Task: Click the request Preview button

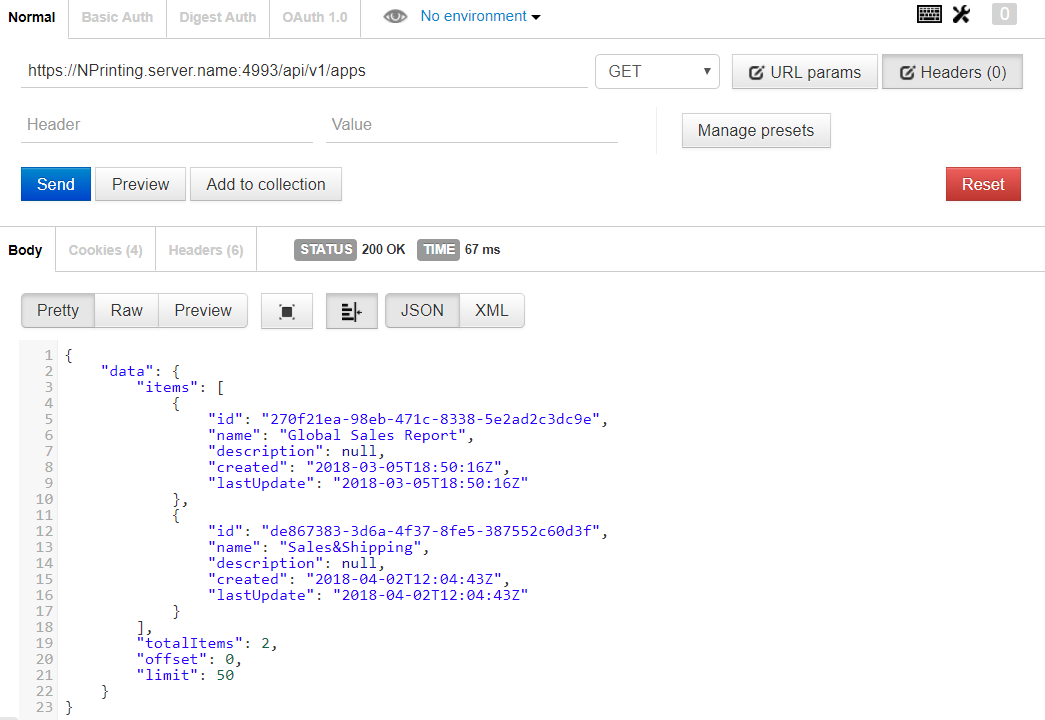Action: [x=141, y=184]
